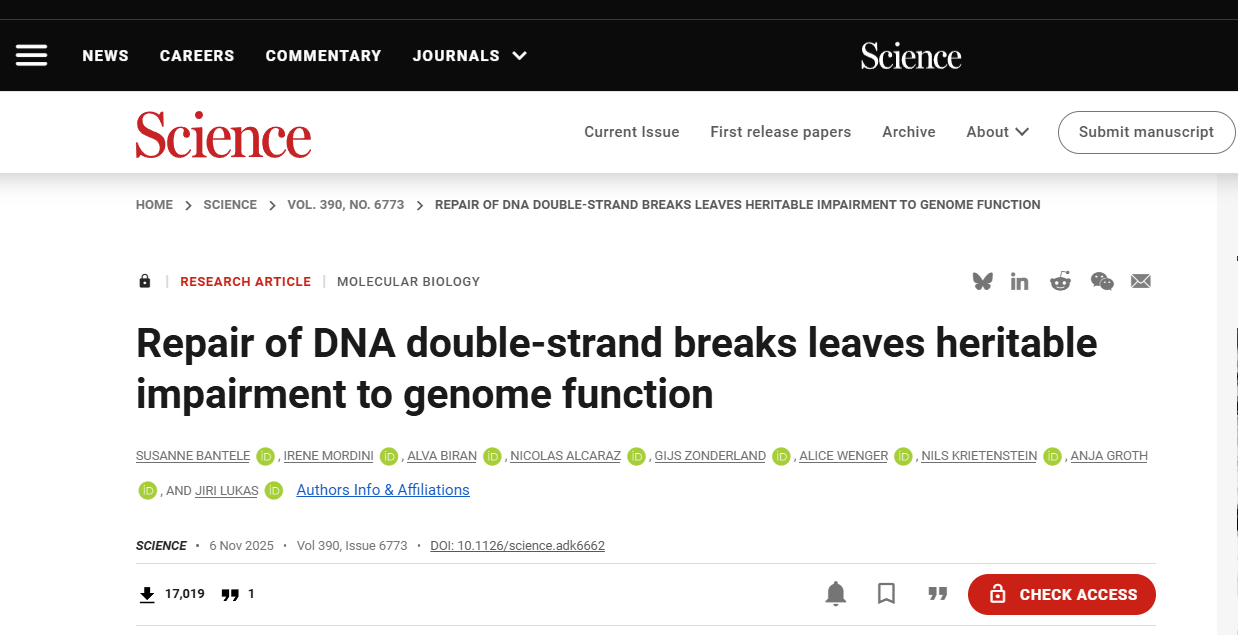Open the Archive section
The height and width of the screenshot is (635, 1238).
pos(908,132)
